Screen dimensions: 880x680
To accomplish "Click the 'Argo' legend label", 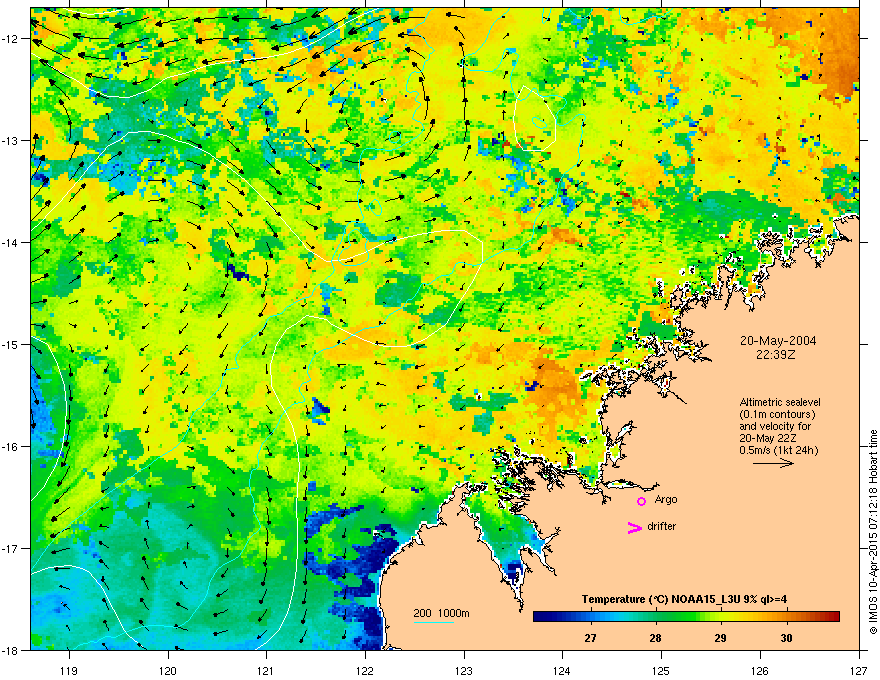I will click(666, 500).
